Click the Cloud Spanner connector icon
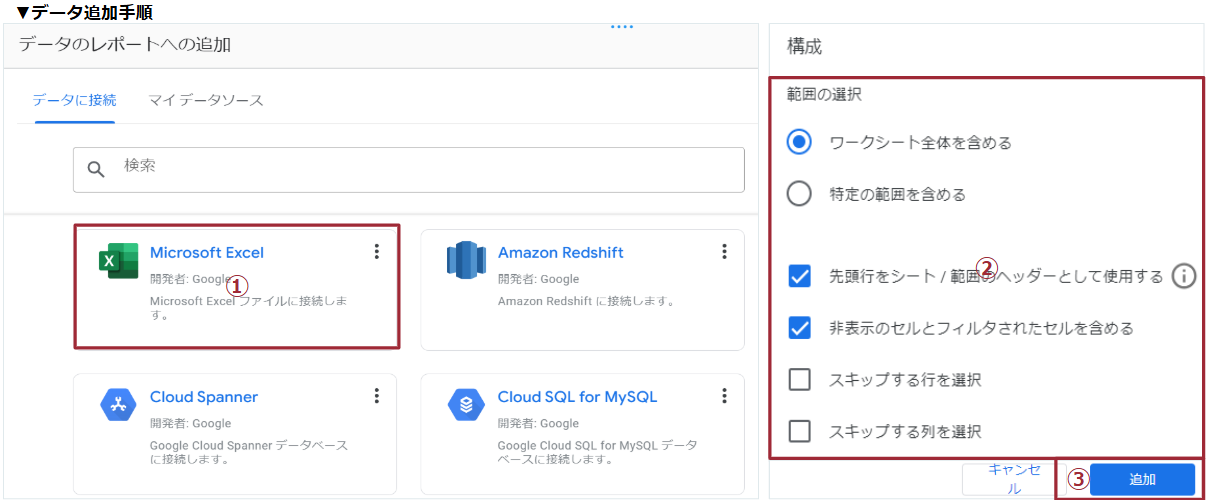 coord(118,405)
